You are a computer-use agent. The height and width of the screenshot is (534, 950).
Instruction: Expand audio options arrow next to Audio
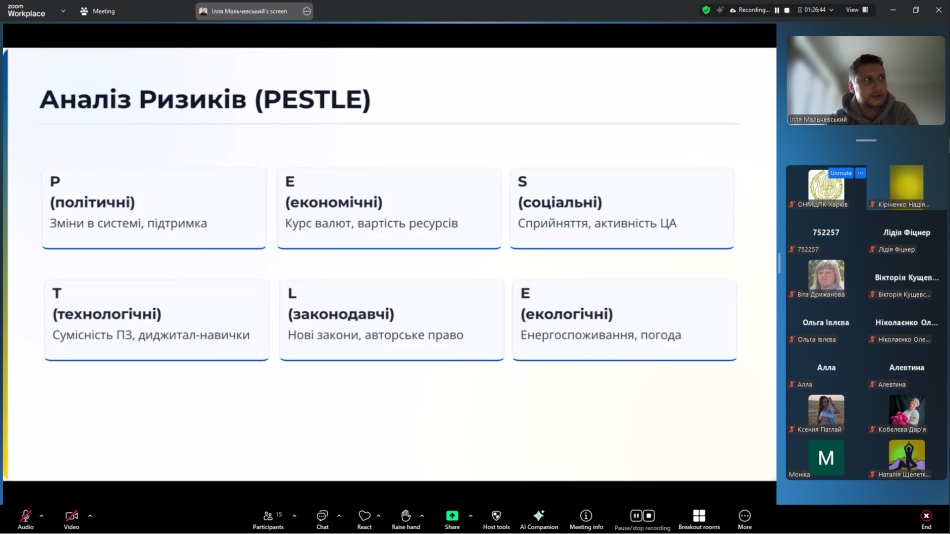point(41,516)
